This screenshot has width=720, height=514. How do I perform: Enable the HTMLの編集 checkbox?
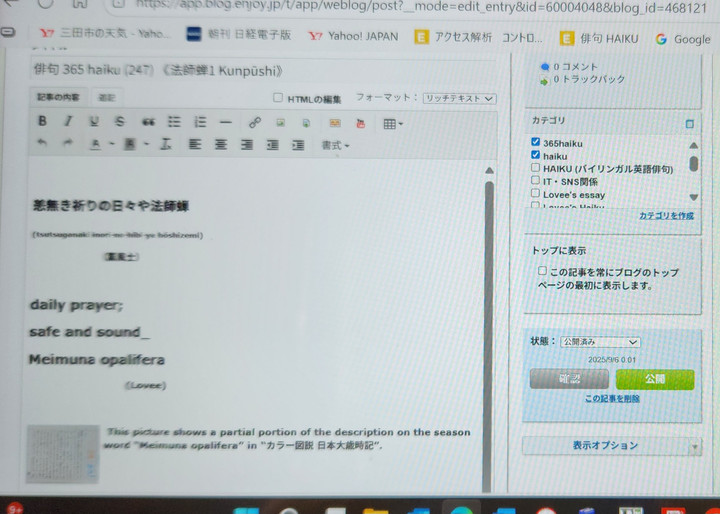pos(278,98)
